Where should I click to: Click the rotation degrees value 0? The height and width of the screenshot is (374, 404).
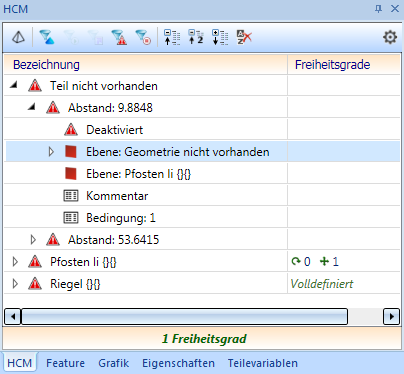(x=307, y=262)
